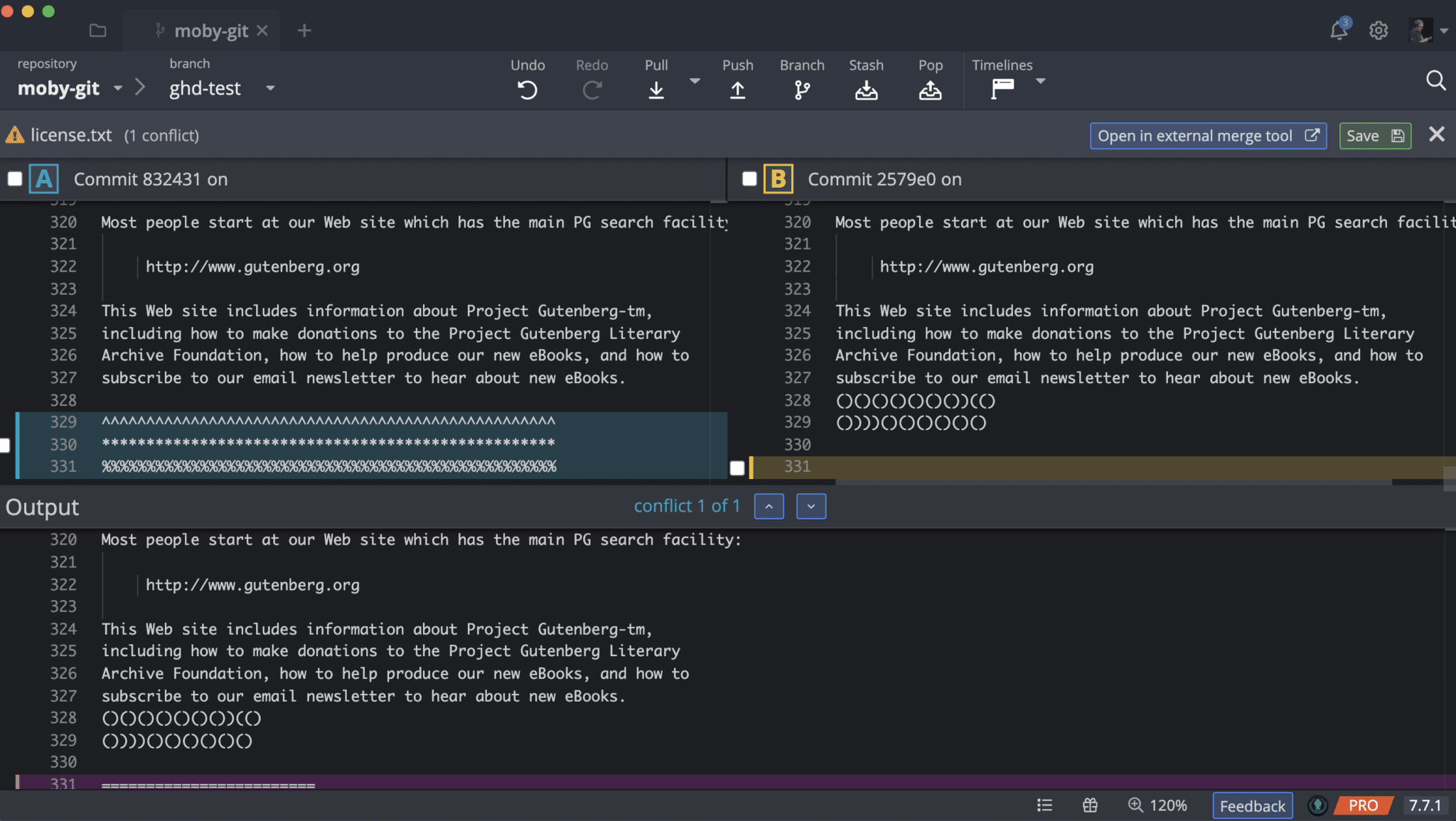1456x821 pixels.
Task: Click the Push icon in the toolbar
Action: pos(737,88)
